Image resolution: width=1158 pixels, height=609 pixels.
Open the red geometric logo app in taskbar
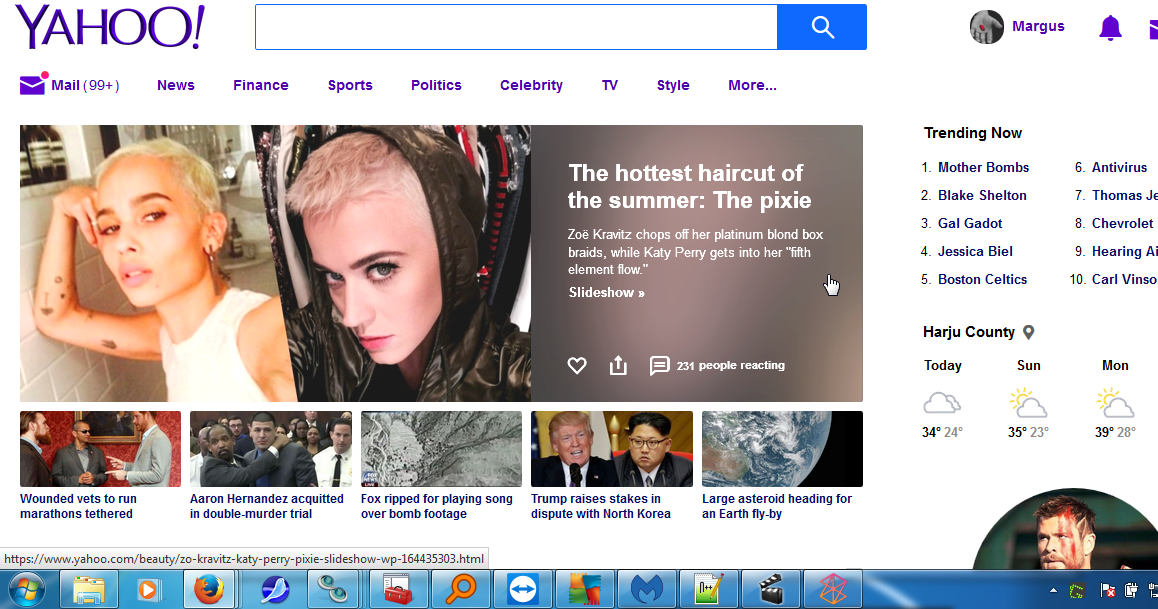[833, 590]
